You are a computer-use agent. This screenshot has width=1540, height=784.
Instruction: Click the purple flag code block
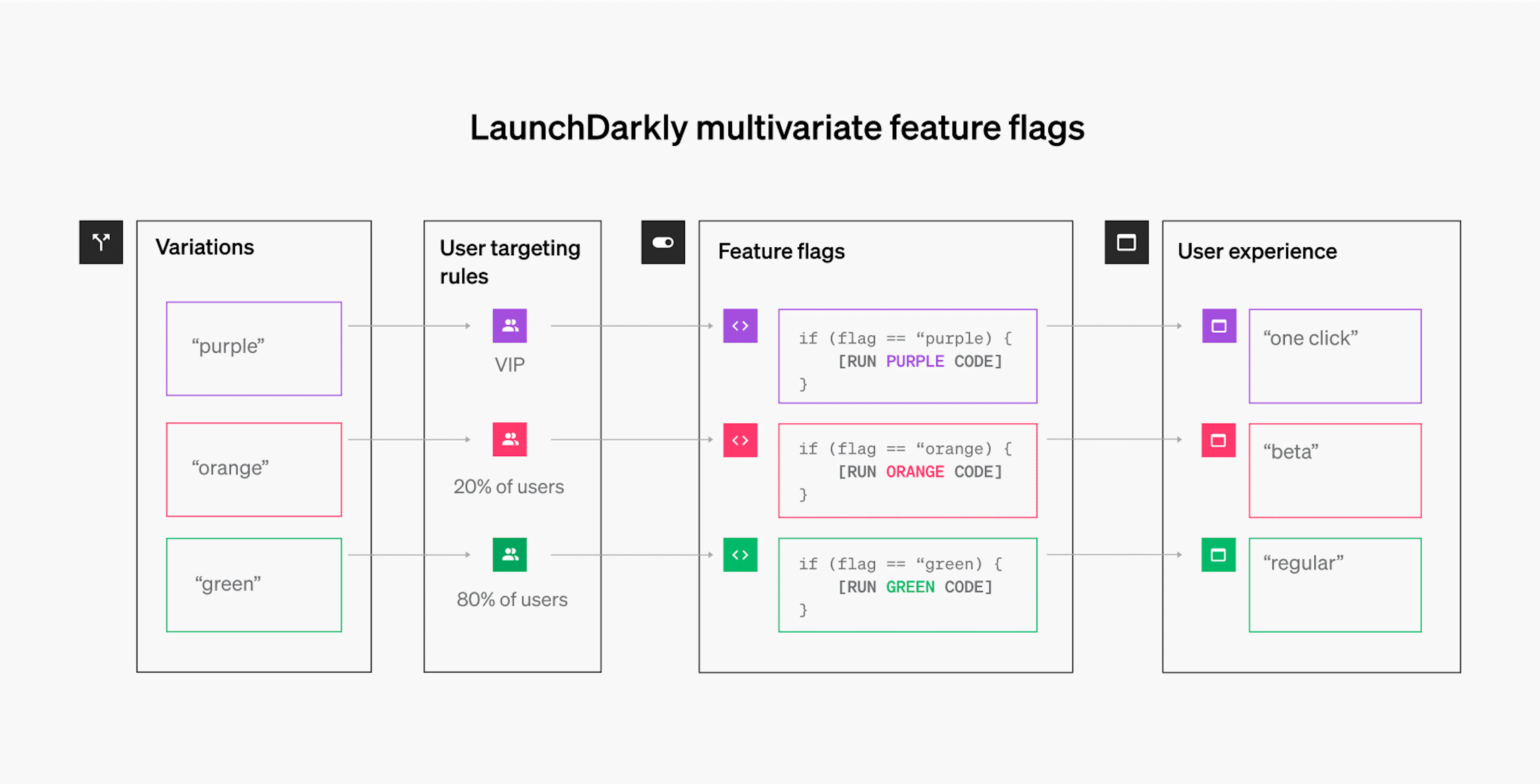tap(908, 356)
